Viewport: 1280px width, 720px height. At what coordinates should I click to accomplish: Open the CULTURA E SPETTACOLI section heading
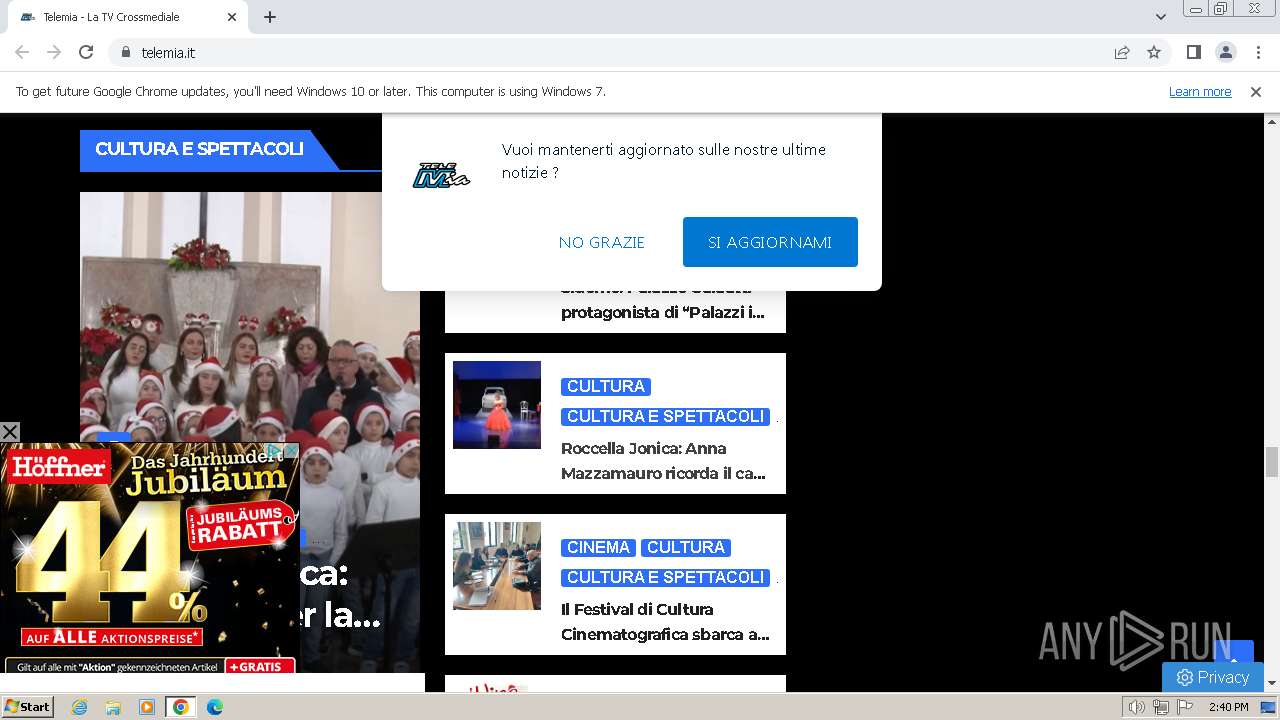point(199,149)
